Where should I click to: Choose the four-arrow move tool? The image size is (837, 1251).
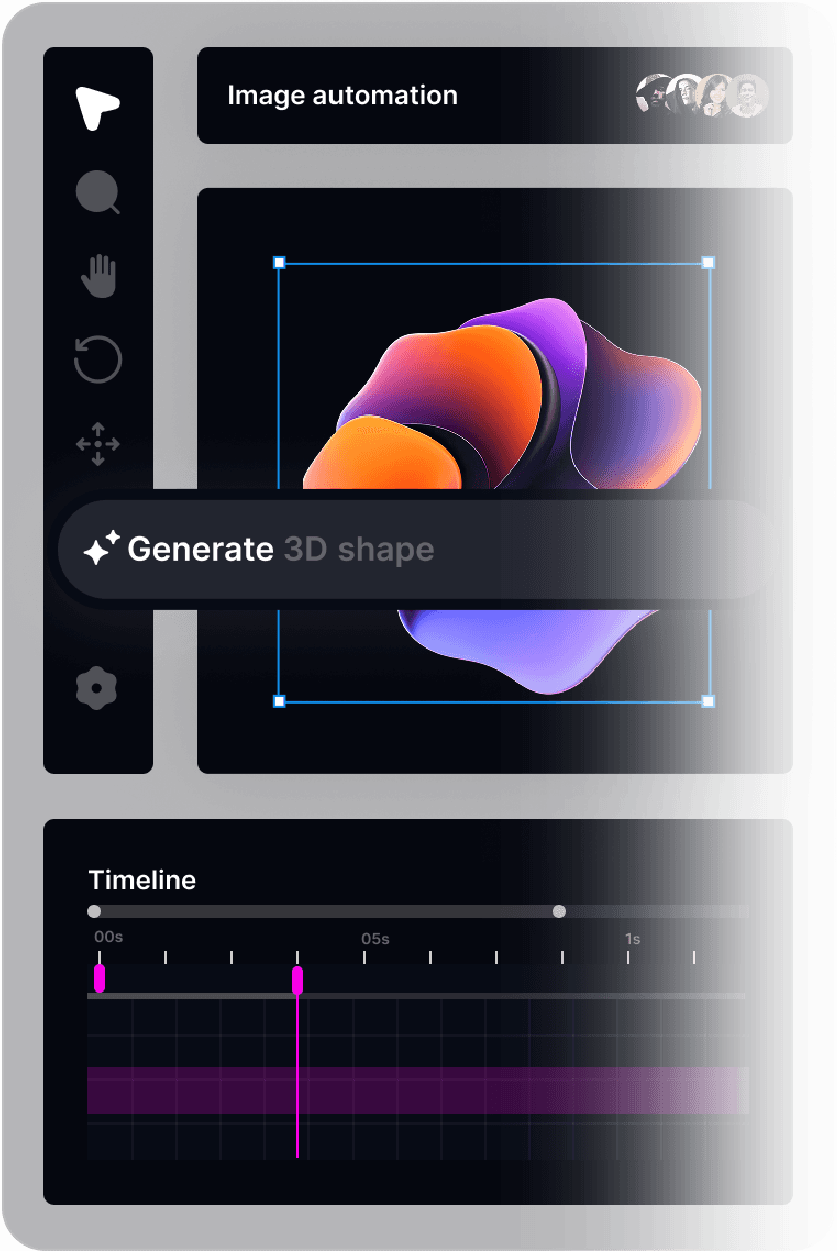click(x=98, y=444)
